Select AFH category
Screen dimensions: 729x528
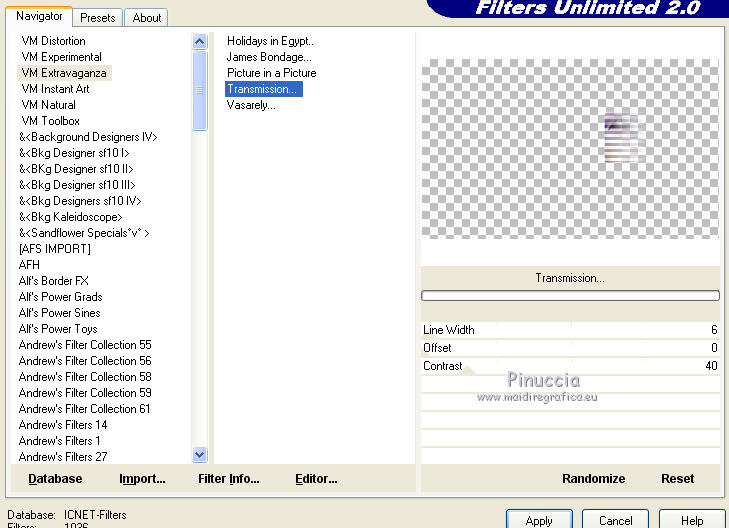pos(29,265)
